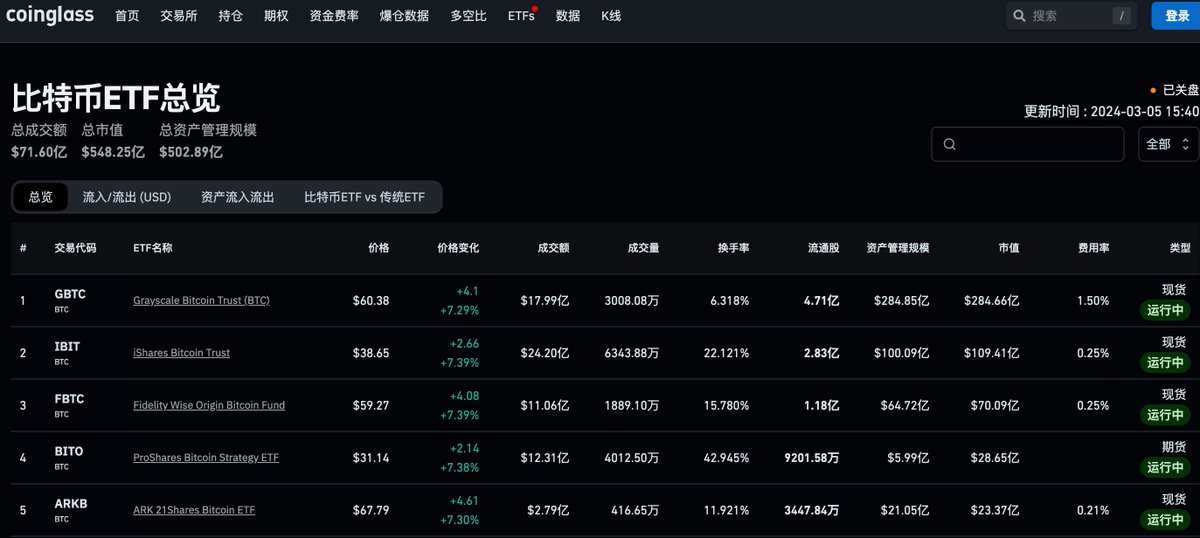Open the 期权 menu item
Viewport: 1200px width, 538px height.
276,16
